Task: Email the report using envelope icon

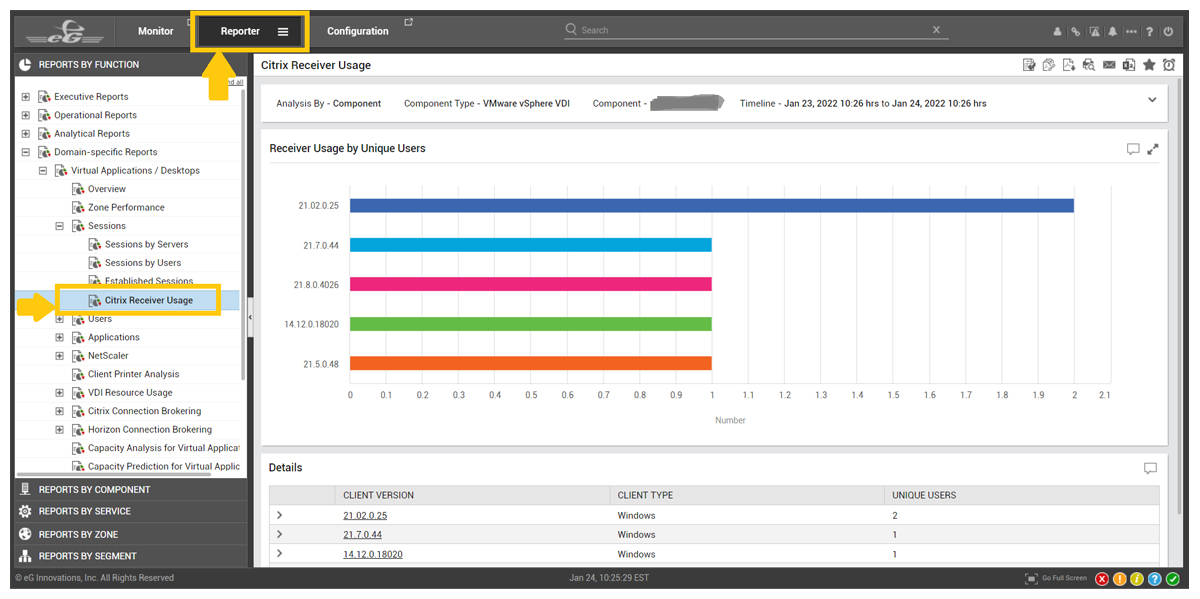Action: point(1109,65)
